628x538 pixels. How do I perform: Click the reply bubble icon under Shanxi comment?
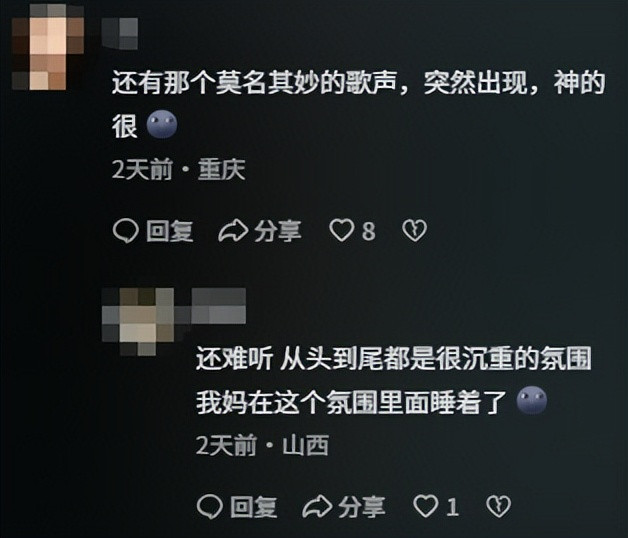coord(210,506)
